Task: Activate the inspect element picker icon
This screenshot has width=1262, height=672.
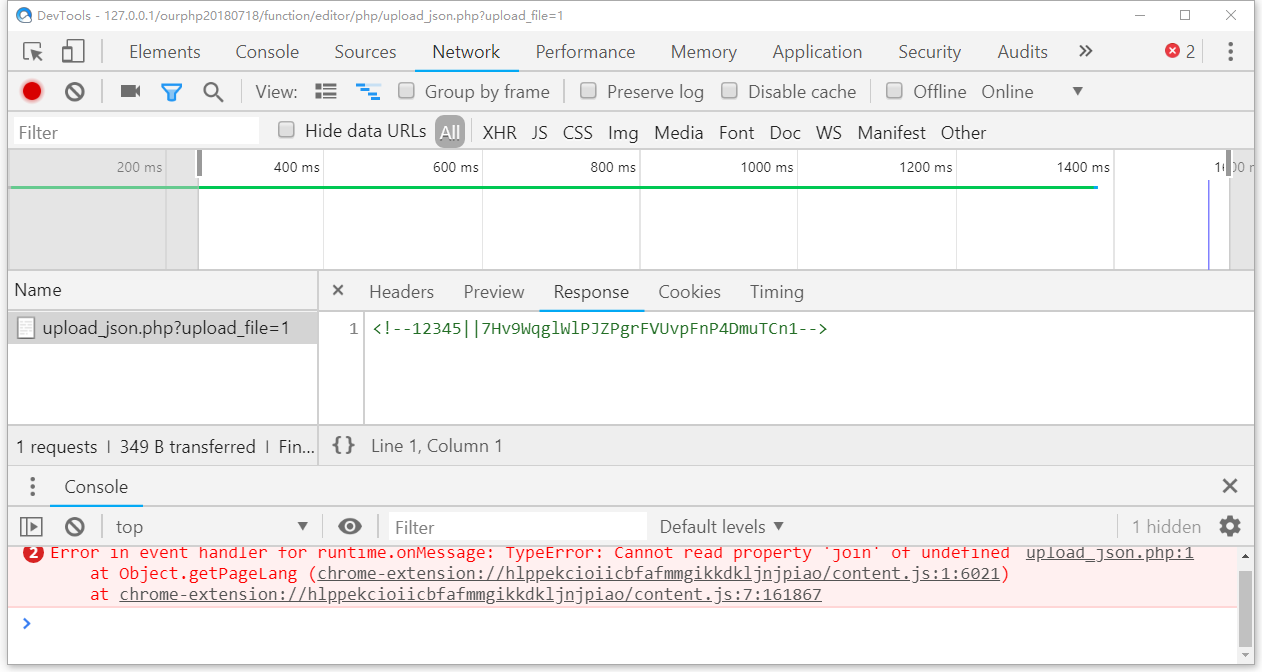Action: pyautogui.click(x=33, y=52)
